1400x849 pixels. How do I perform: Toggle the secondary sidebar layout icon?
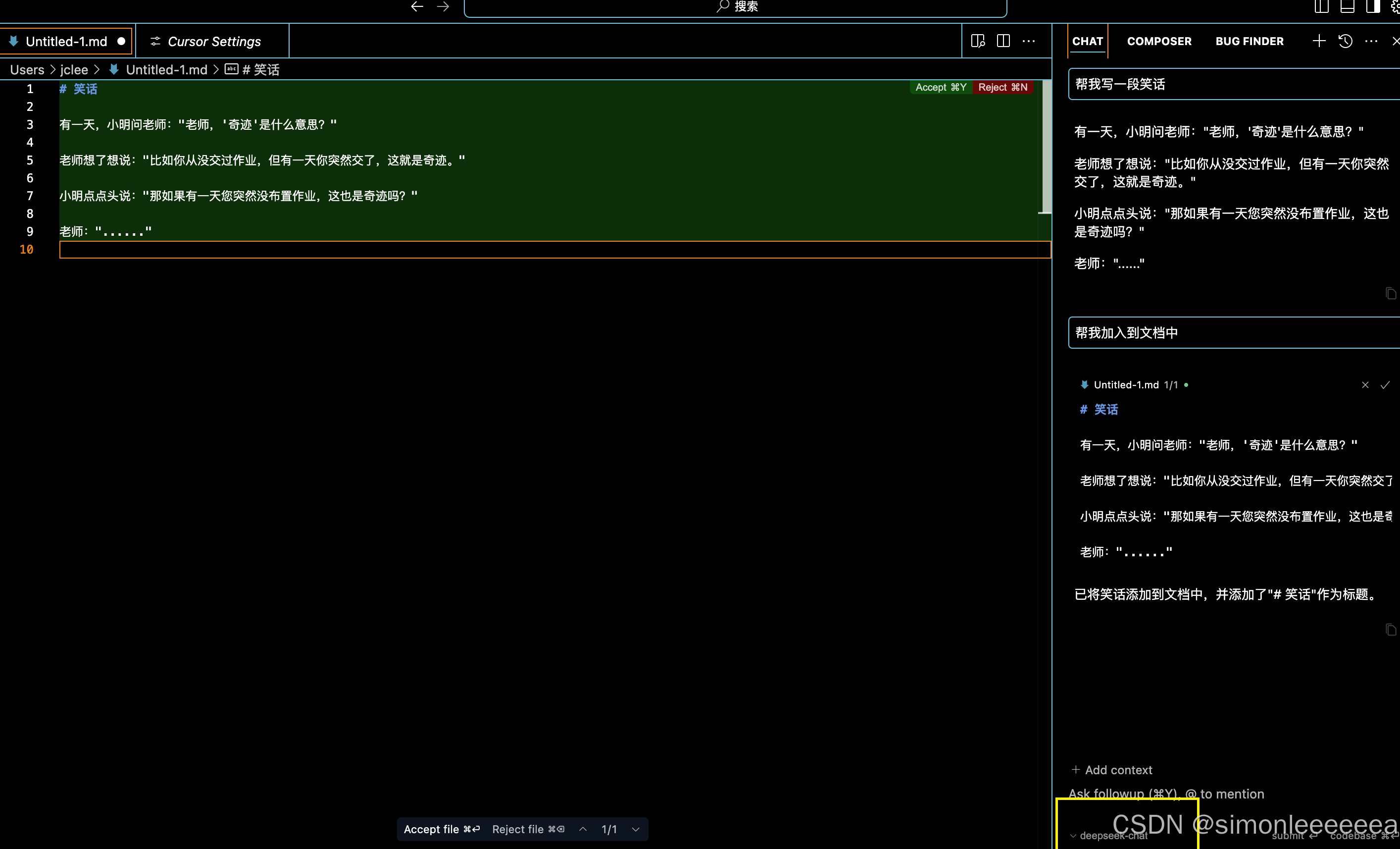(x=1373, y=6)
